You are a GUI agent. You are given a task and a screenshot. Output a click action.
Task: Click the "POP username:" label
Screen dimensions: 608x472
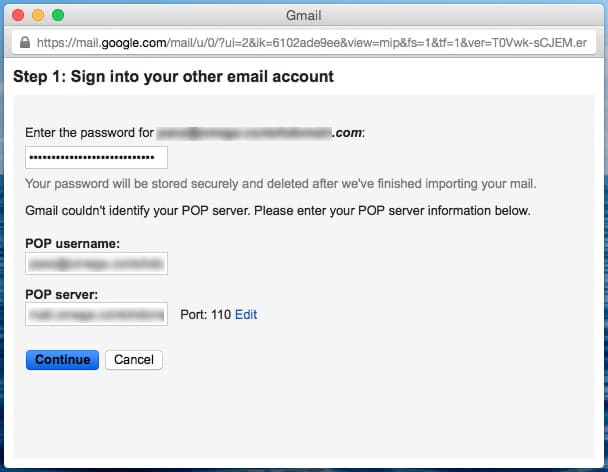(x=74, y=243)
